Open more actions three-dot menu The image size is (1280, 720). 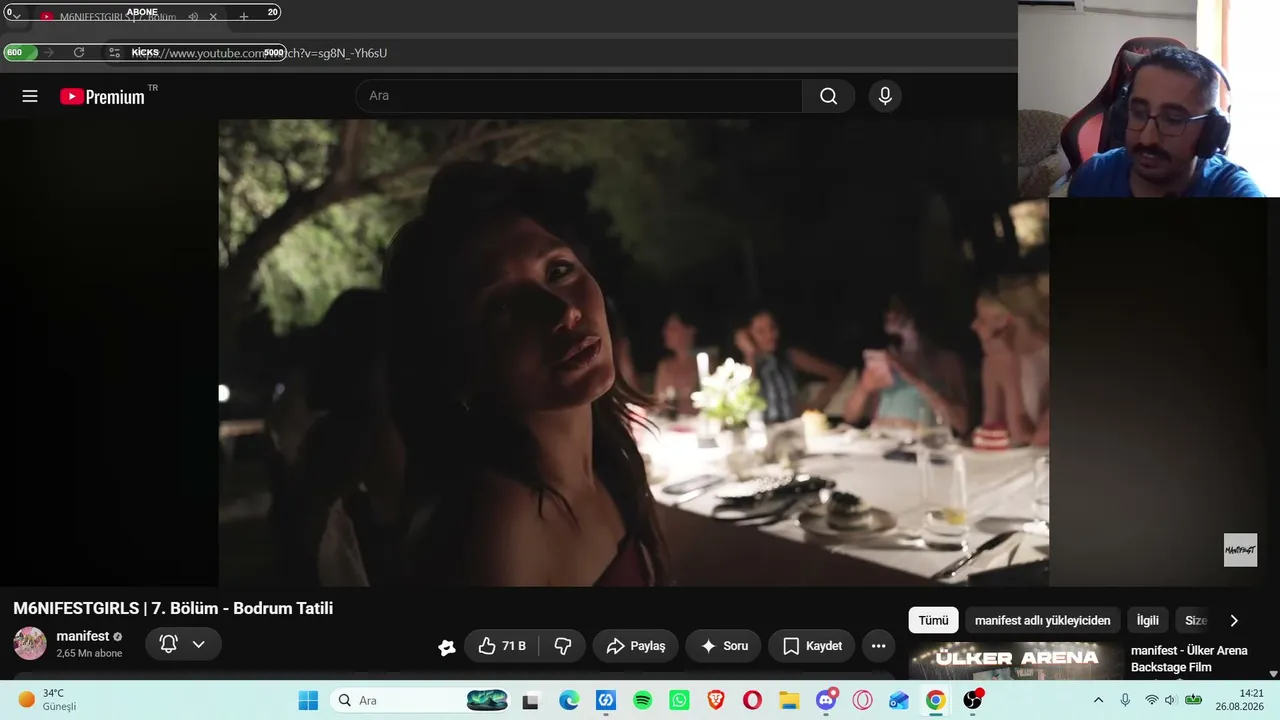tap(878, 646)
